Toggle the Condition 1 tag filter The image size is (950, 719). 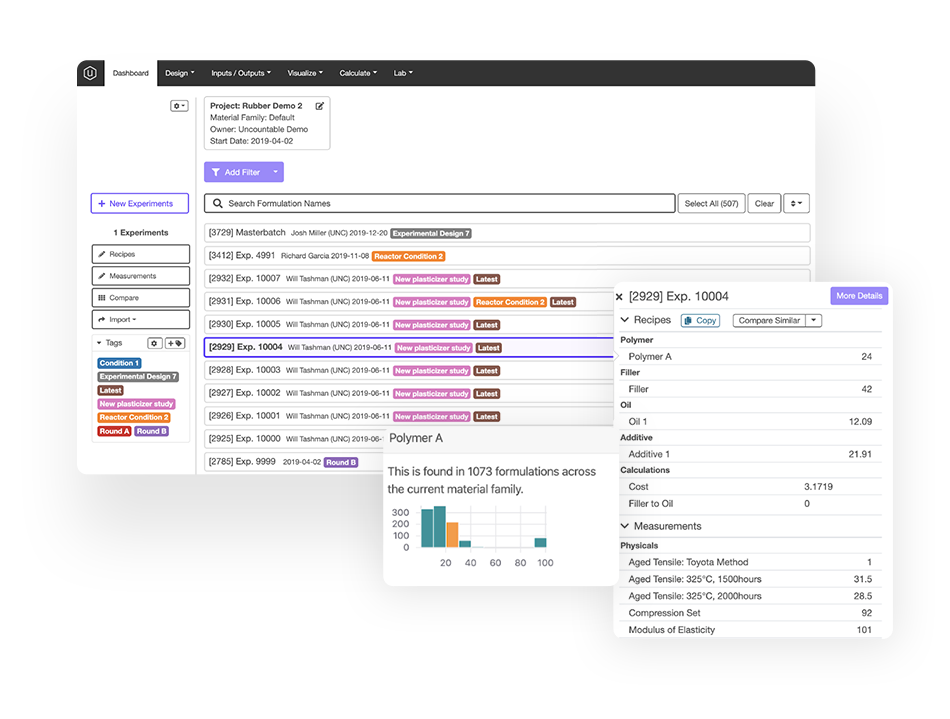coord(118,363)
